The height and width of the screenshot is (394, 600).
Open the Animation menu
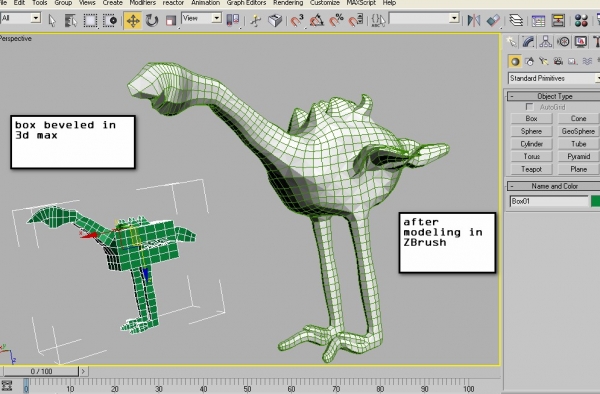[205, 3]
